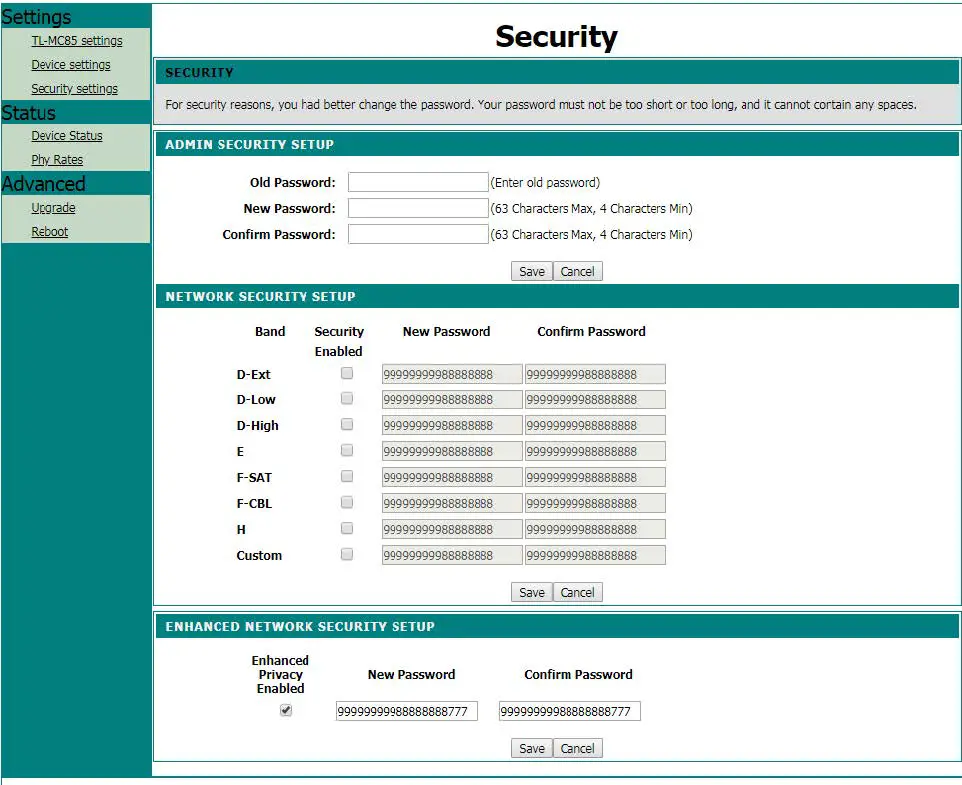The image size is (962, 785).
Task: Click the Custom band label
Action: pyautogui.click(x=259, y=556)
